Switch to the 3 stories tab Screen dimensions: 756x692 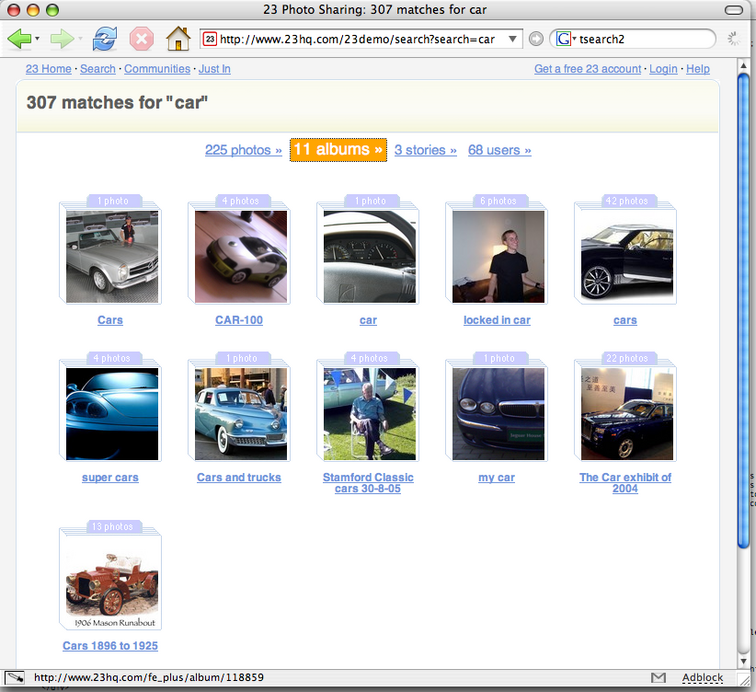425,150
